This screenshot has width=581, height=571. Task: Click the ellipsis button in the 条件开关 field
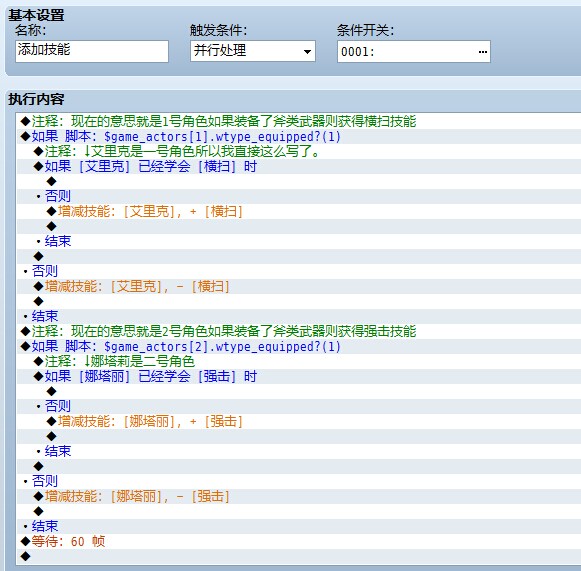coord(482,52)
